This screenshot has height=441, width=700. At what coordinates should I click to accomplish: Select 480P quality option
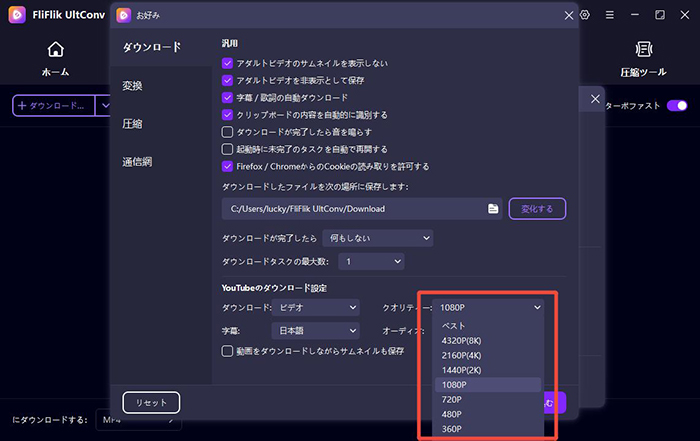pyautogui.click(x=488, y=414)
